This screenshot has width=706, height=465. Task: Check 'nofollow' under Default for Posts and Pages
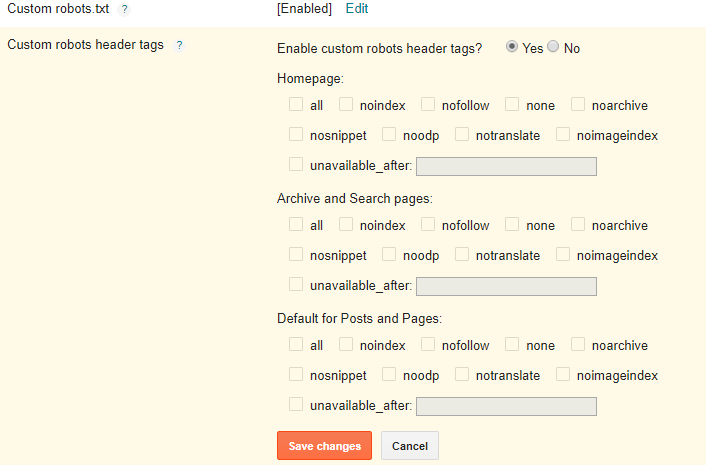point(428,344)
